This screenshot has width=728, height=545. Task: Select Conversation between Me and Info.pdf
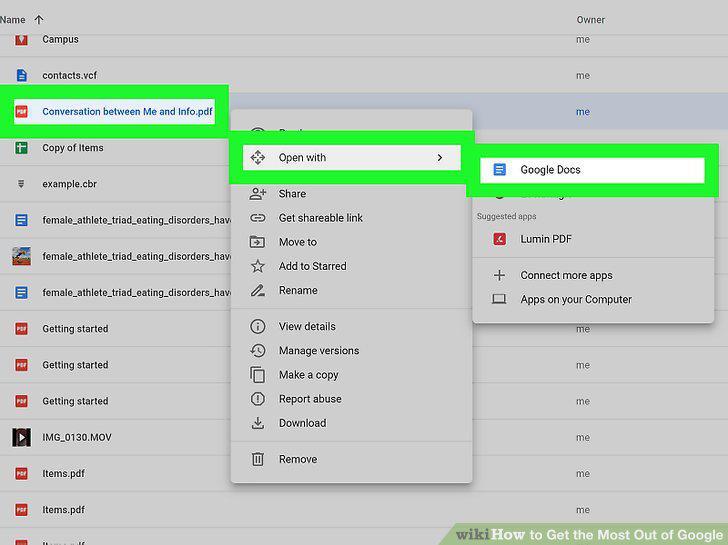pos(127,111)
